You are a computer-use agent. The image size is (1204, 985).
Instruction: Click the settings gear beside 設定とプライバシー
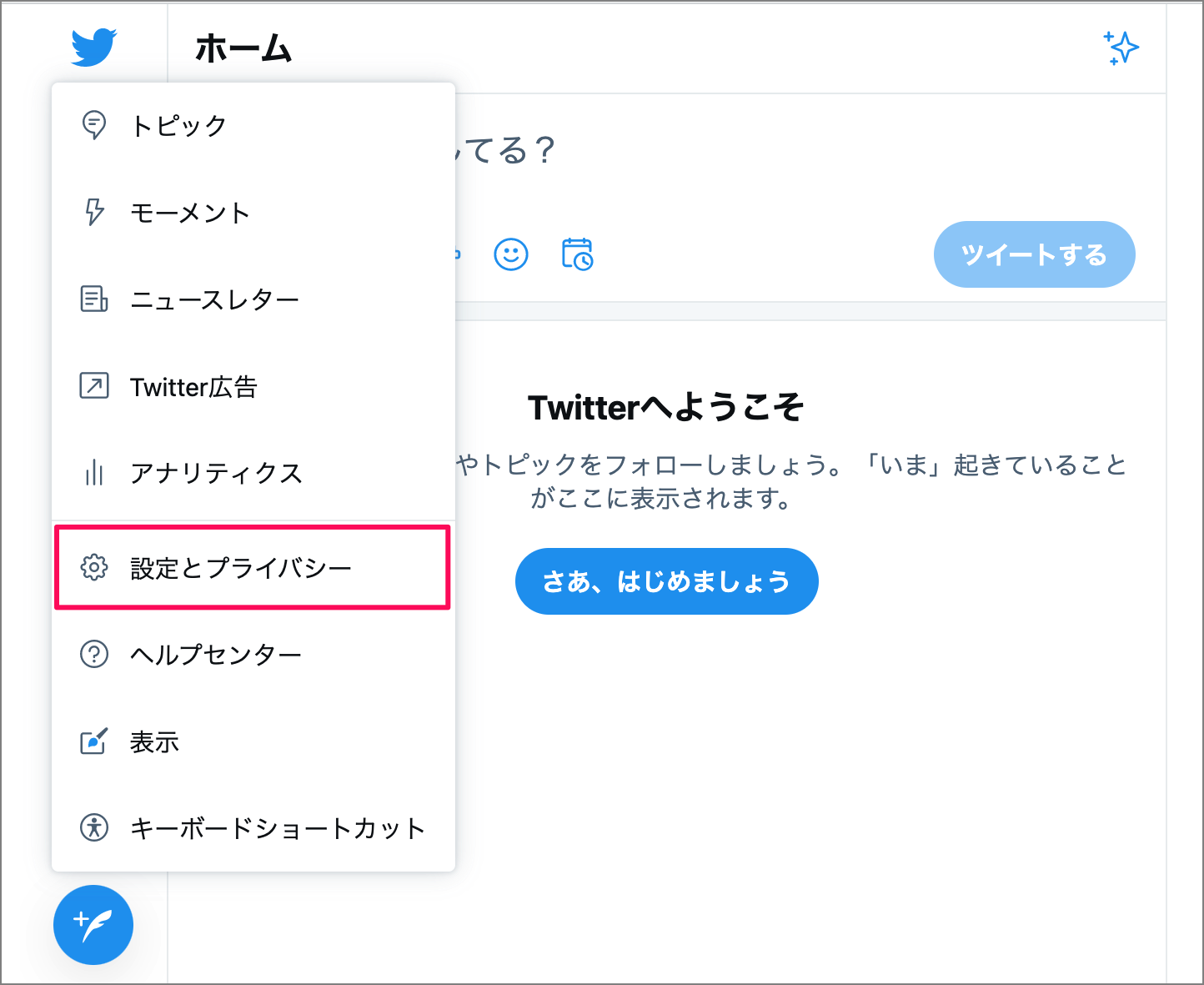(94, 567)
